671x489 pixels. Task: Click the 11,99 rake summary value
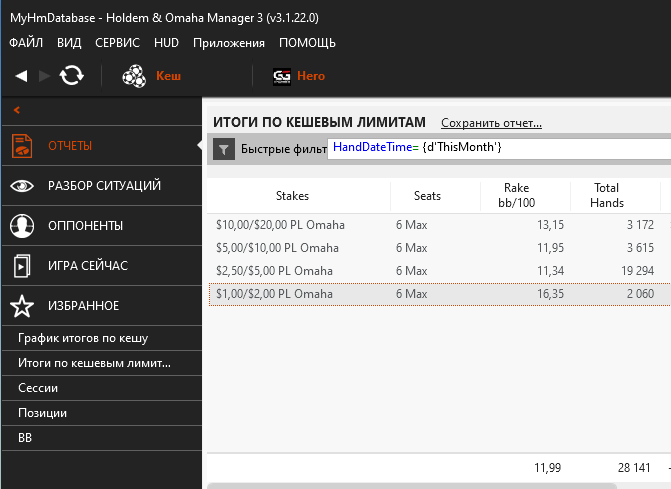(x=547, y=468)
